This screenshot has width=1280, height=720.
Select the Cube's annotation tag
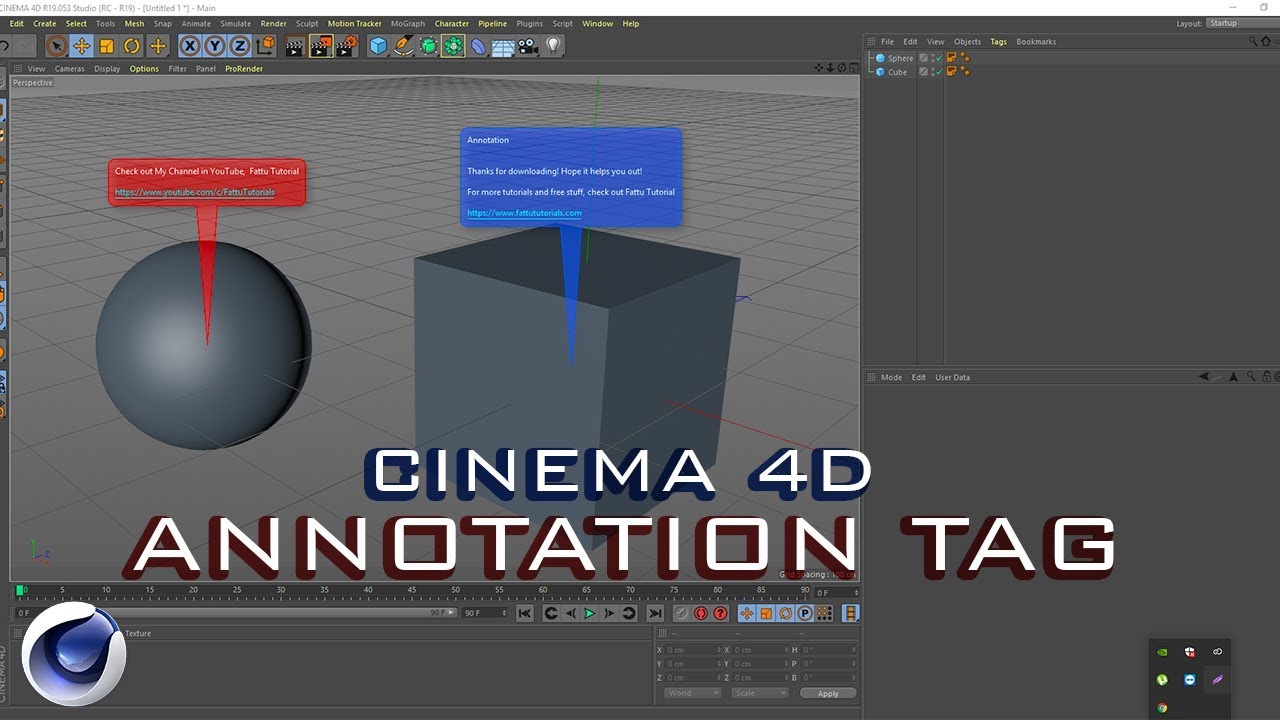(x=952, y=72)
